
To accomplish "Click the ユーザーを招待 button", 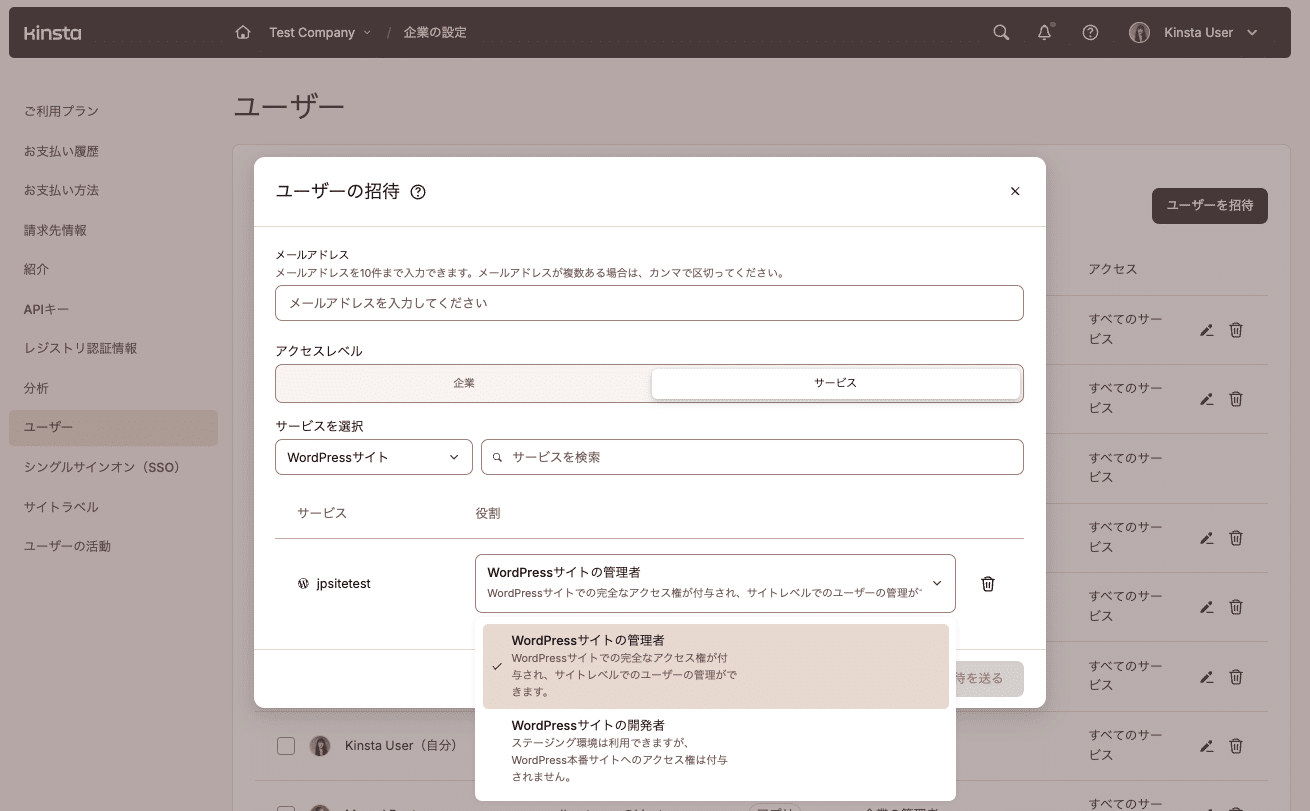I will point(1209,206).
